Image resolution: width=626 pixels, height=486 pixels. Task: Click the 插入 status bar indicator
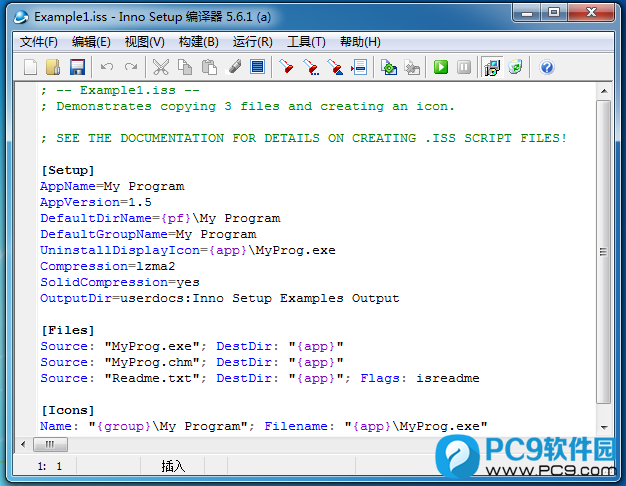(173, 466)
